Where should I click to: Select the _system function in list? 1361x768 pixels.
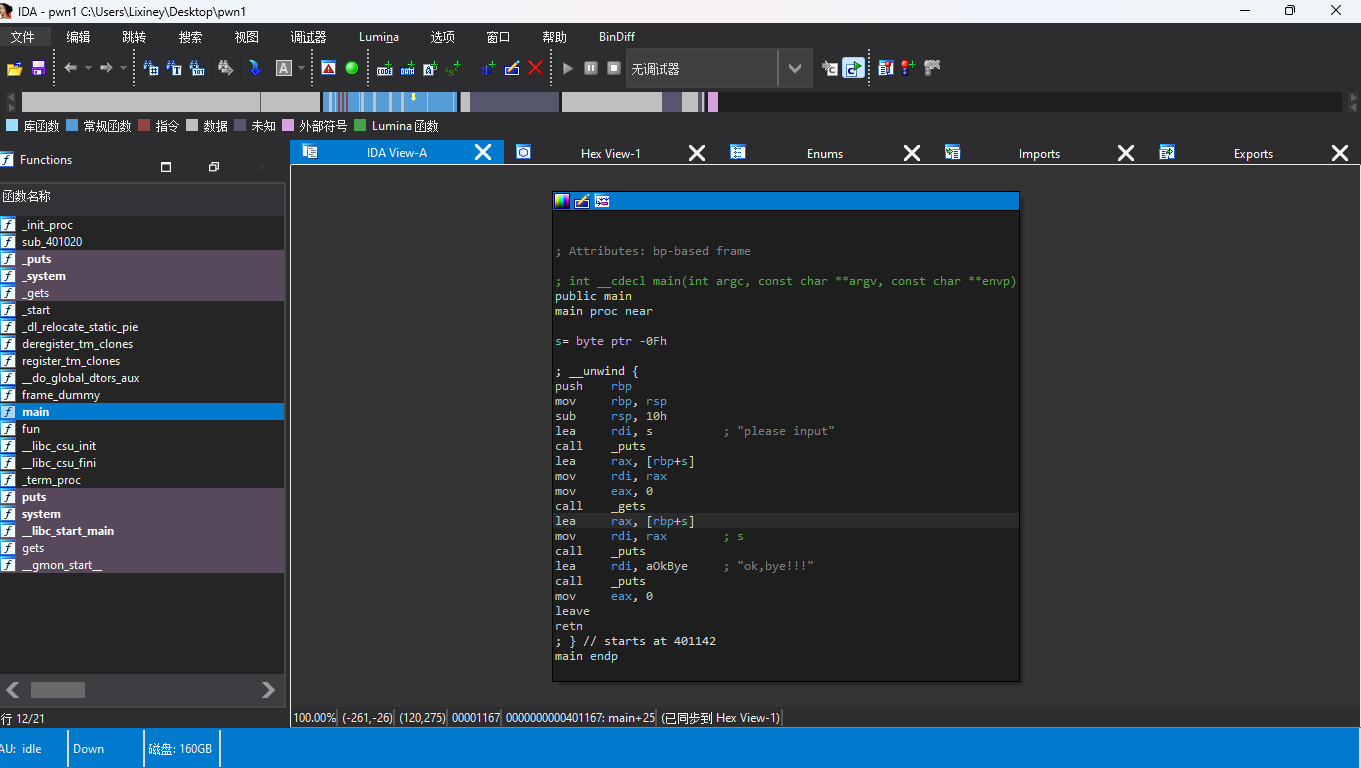click(x=43, y=276)
